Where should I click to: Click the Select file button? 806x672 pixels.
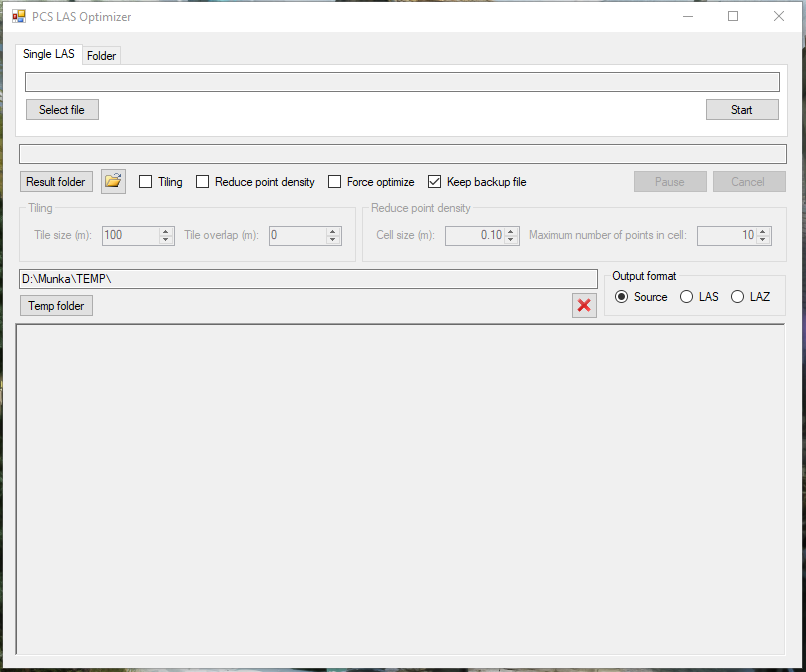click(62, 110)
